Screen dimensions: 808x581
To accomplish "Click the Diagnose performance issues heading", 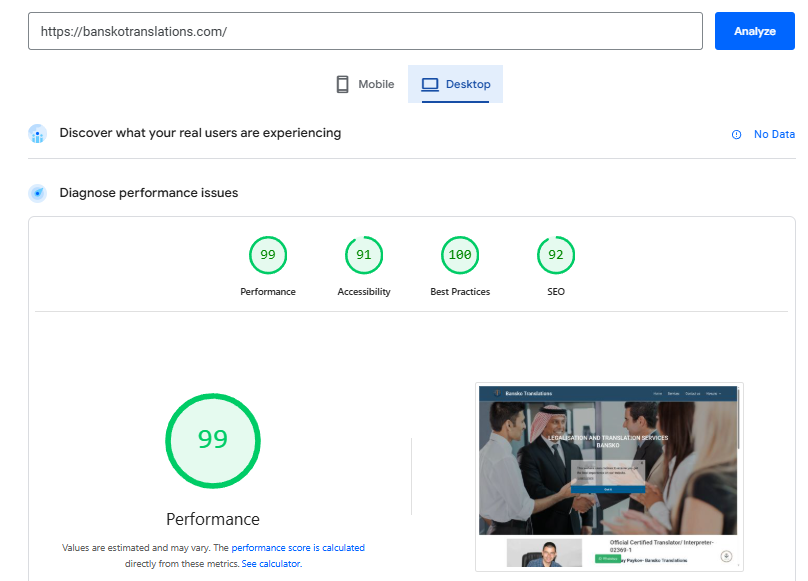I will (x=148, y=193).
